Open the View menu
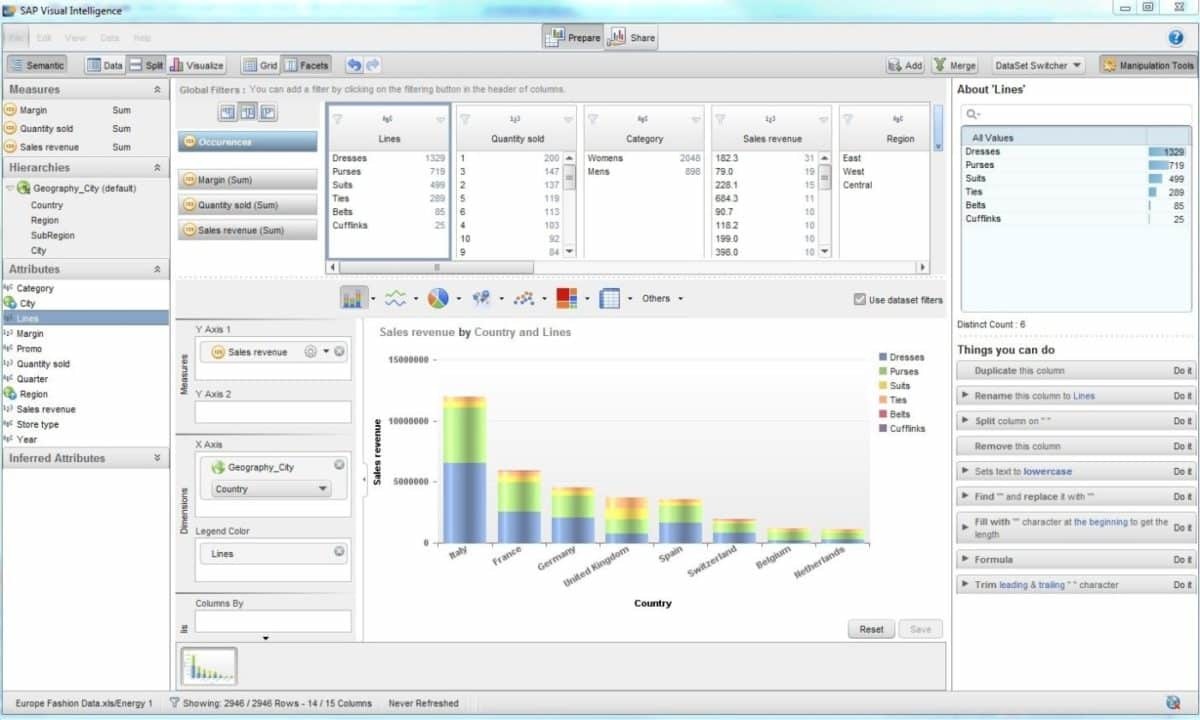 [76, 38]
